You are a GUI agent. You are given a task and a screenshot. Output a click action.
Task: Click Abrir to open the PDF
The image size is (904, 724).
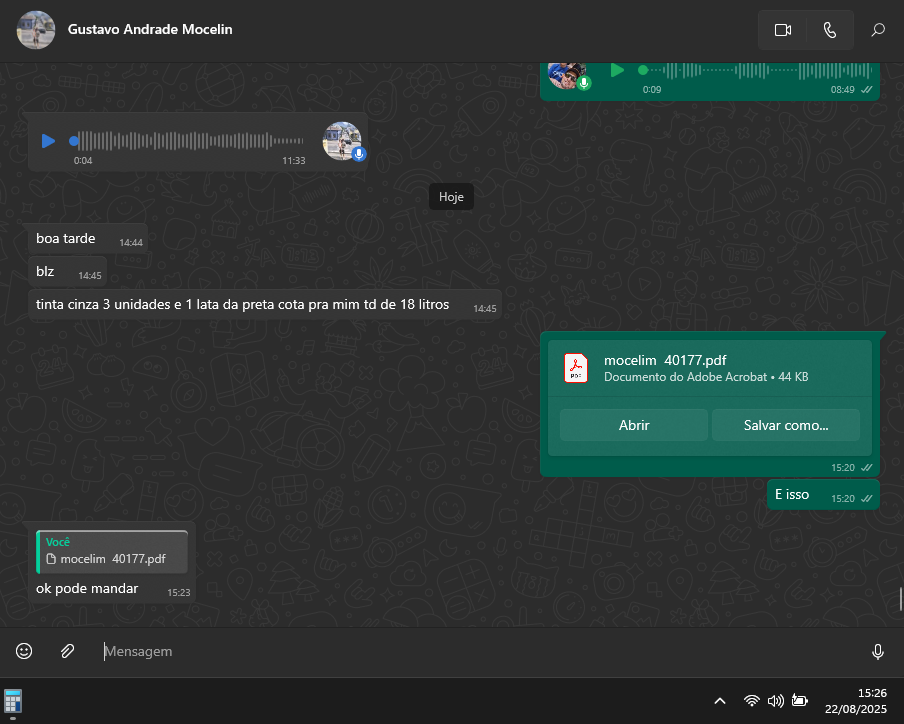tap(634, 425)
